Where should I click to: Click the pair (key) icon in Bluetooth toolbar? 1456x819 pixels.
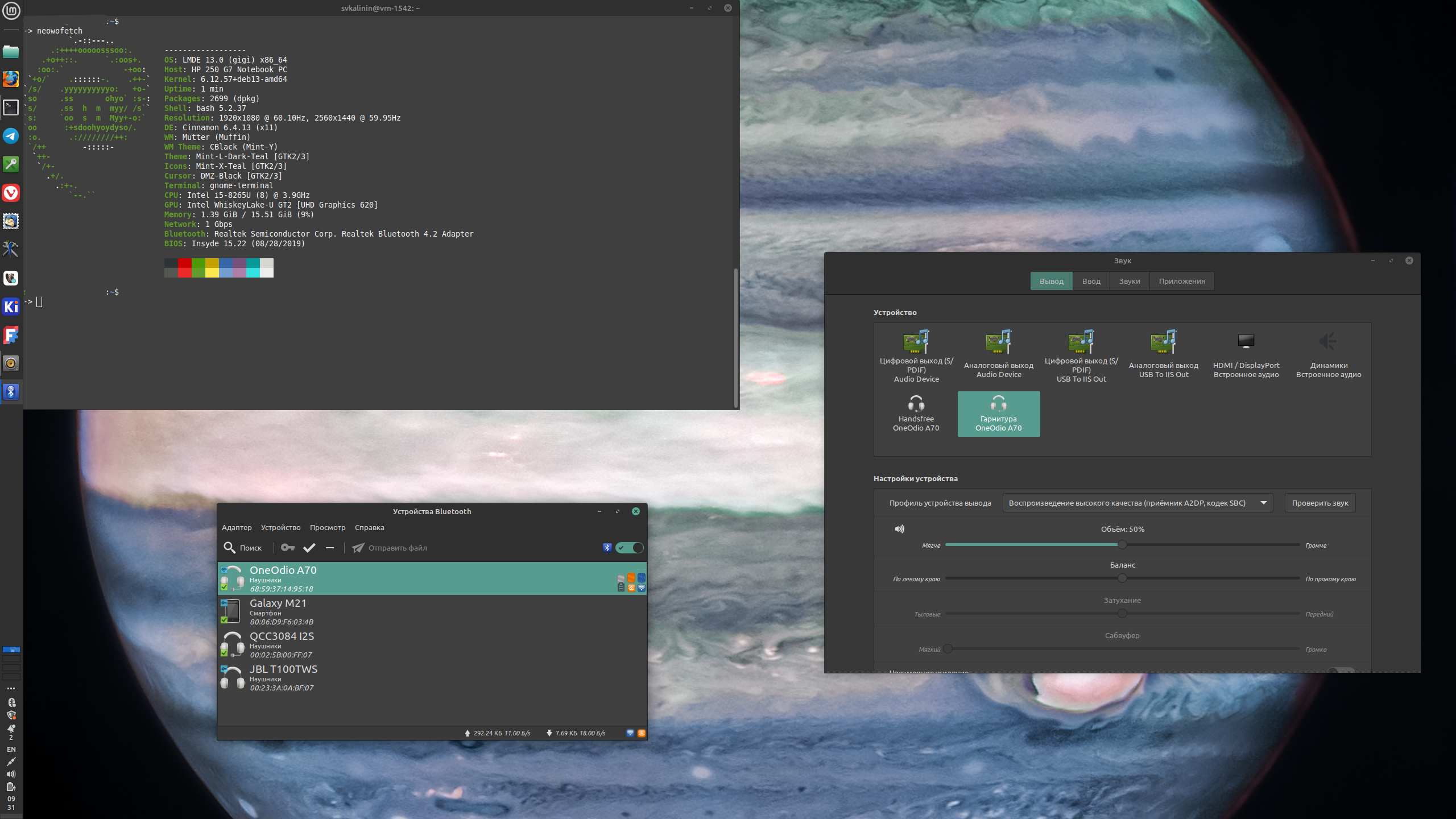288,548
